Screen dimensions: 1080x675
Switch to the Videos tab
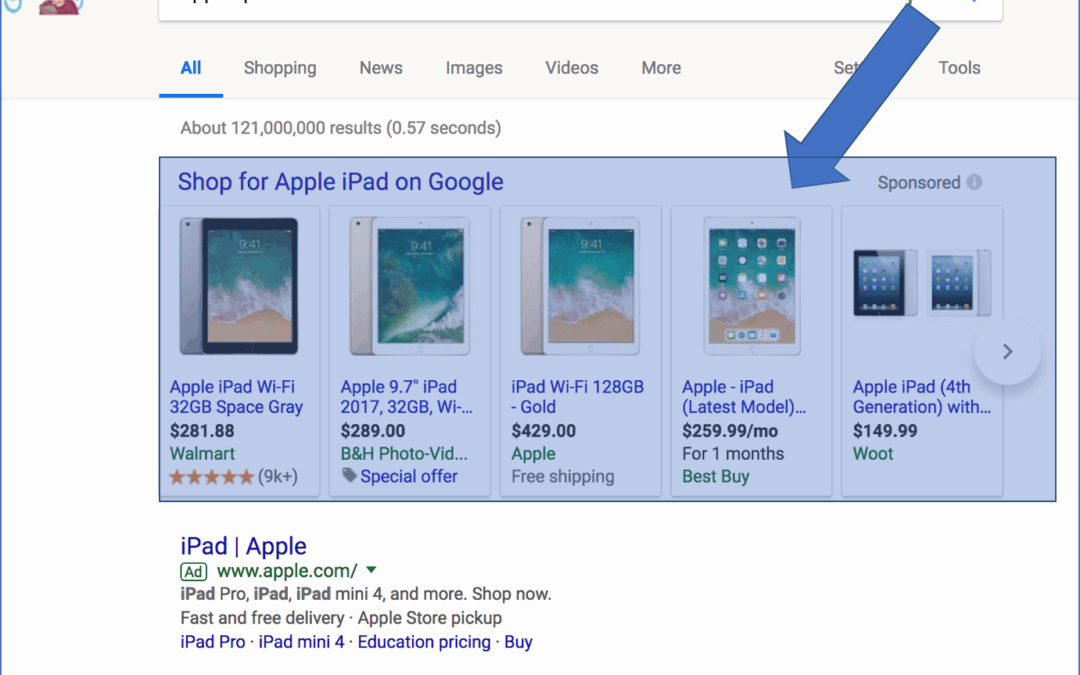pos(572,68)
